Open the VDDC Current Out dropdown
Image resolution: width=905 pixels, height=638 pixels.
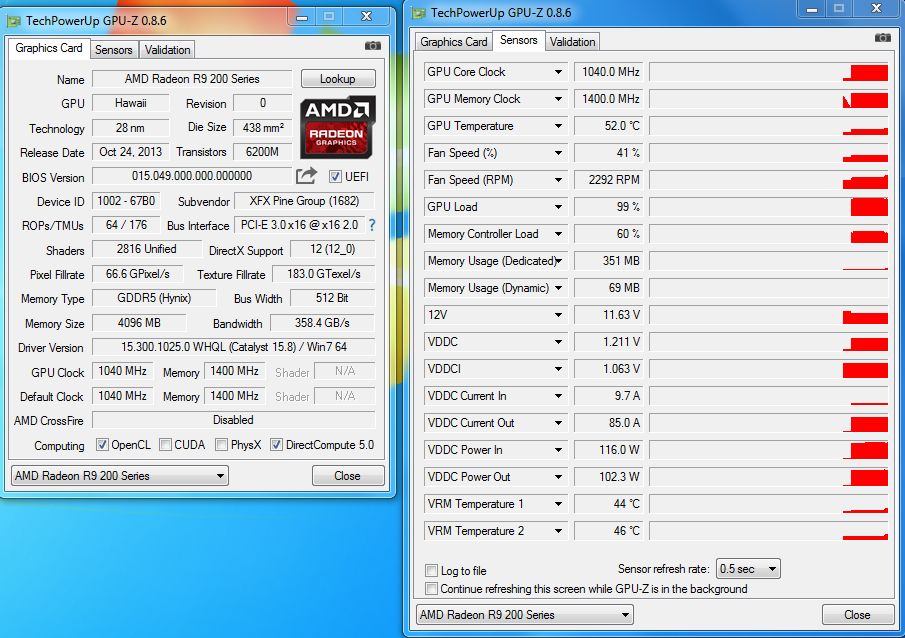coord(558,423)
